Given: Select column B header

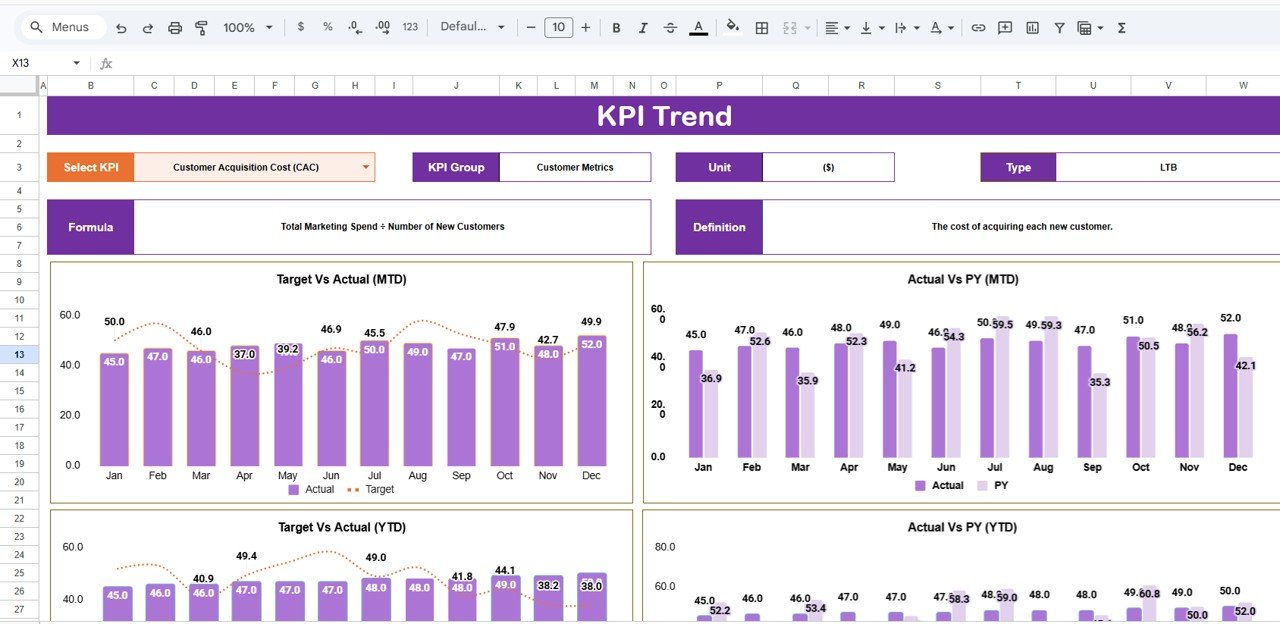Looking at the screenshot, I should pyautogui.click(x=91, y=86).
